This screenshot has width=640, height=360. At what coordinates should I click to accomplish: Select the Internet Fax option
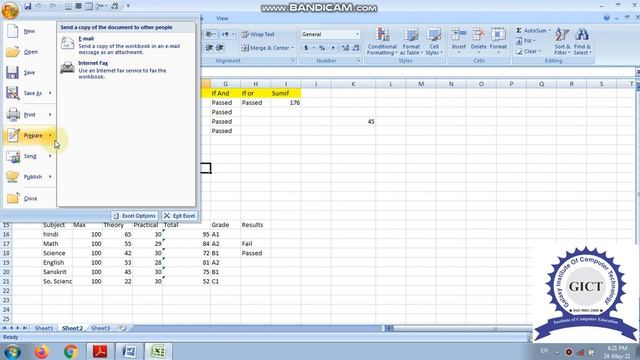127,69
